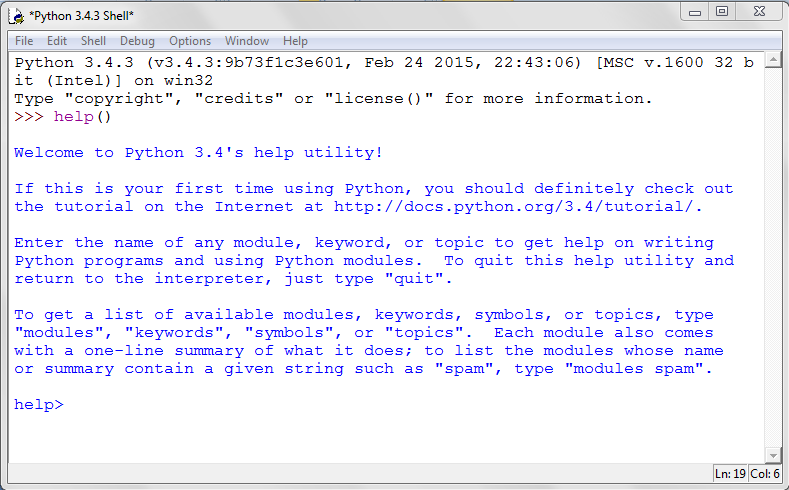Image resolution: width=789 pixels, height=490 pixels.
Task: Maximize the Python Shell window
Action: pos(722,12)
